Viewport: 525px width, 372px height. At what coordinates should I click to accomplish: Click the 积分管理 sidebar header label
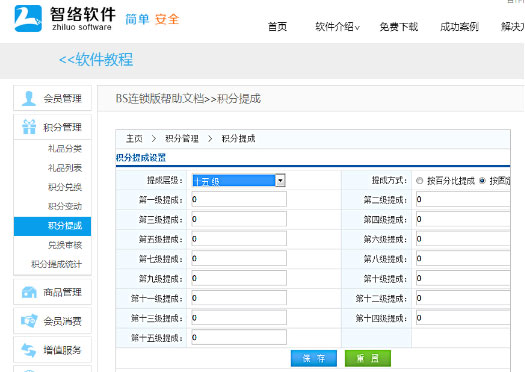click(63, 127)
